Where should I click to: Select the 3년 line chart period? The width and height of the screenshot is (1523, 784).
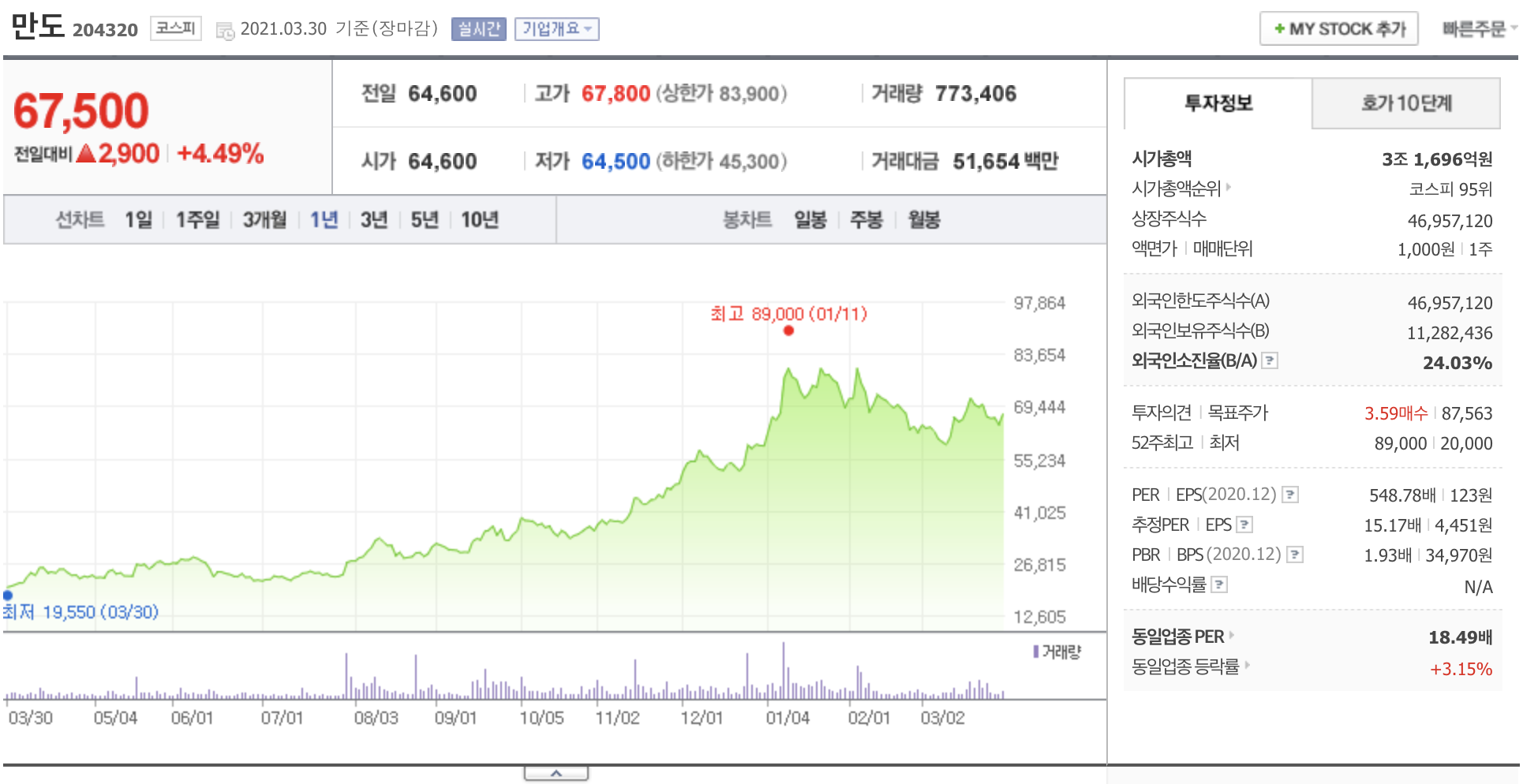pos(374,219)
